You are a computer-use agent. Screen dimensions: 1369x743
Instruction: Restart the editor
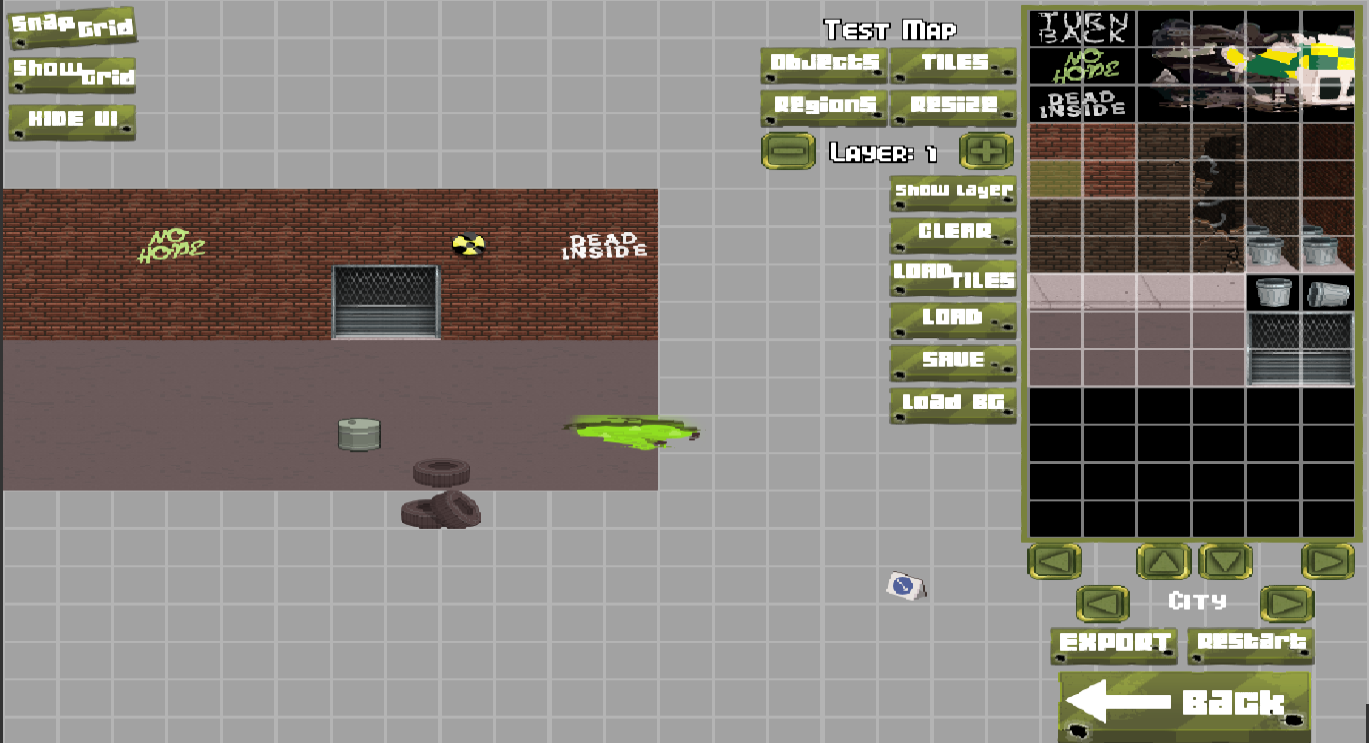tap(1250, 645)
